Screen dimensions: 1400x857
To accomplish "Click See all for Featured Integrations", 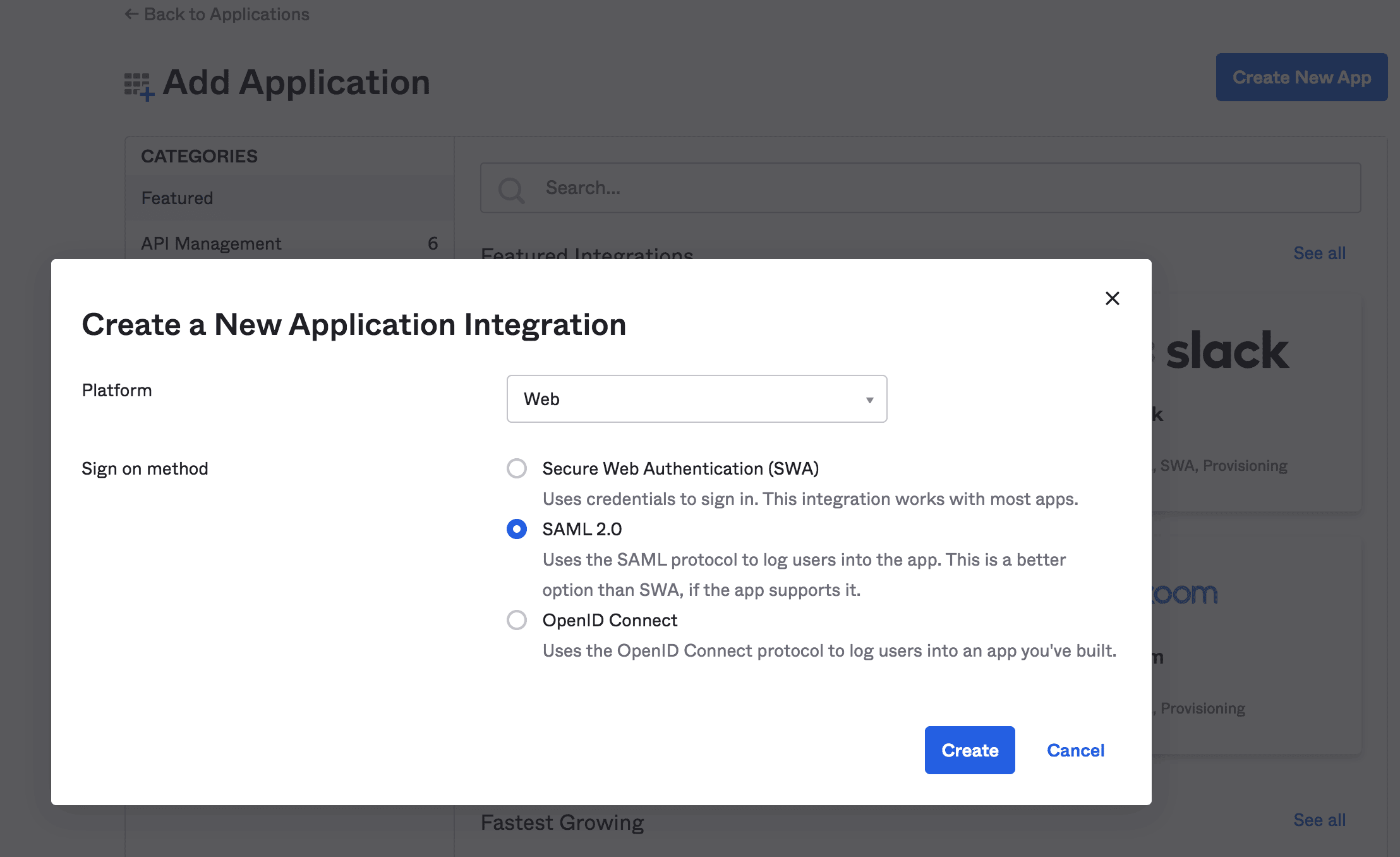I will (x=1319, y=253).
